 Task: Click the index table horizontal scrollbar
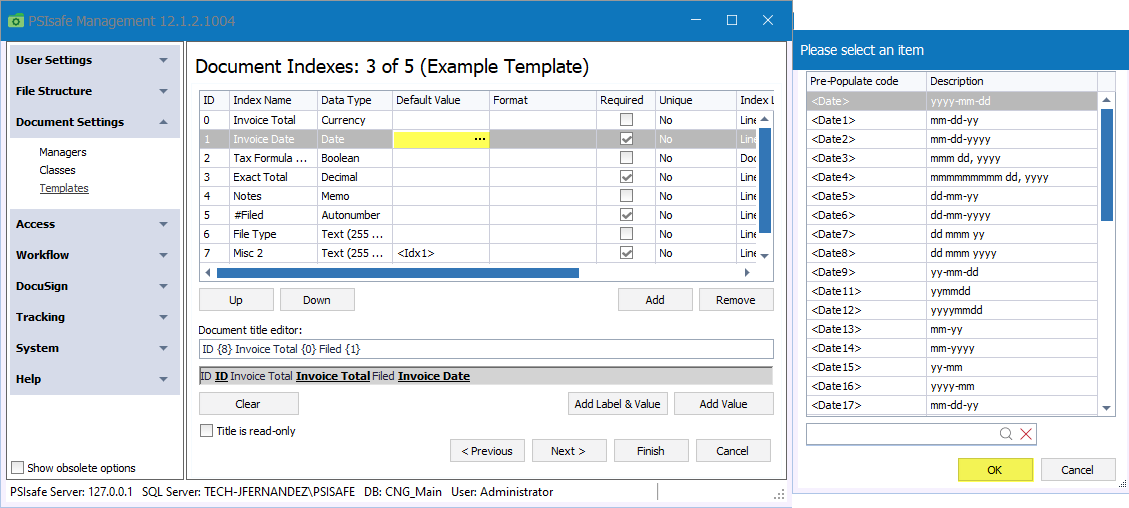(397, 273)
